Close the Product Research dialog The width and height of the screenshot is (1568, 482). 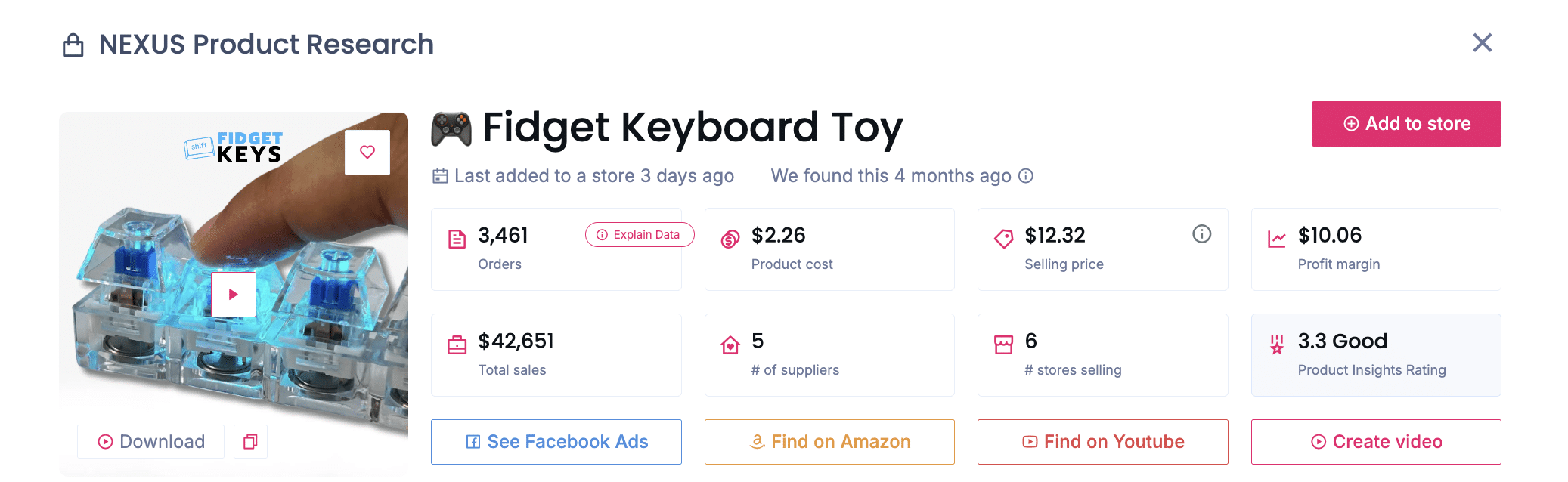[1482, 43]
